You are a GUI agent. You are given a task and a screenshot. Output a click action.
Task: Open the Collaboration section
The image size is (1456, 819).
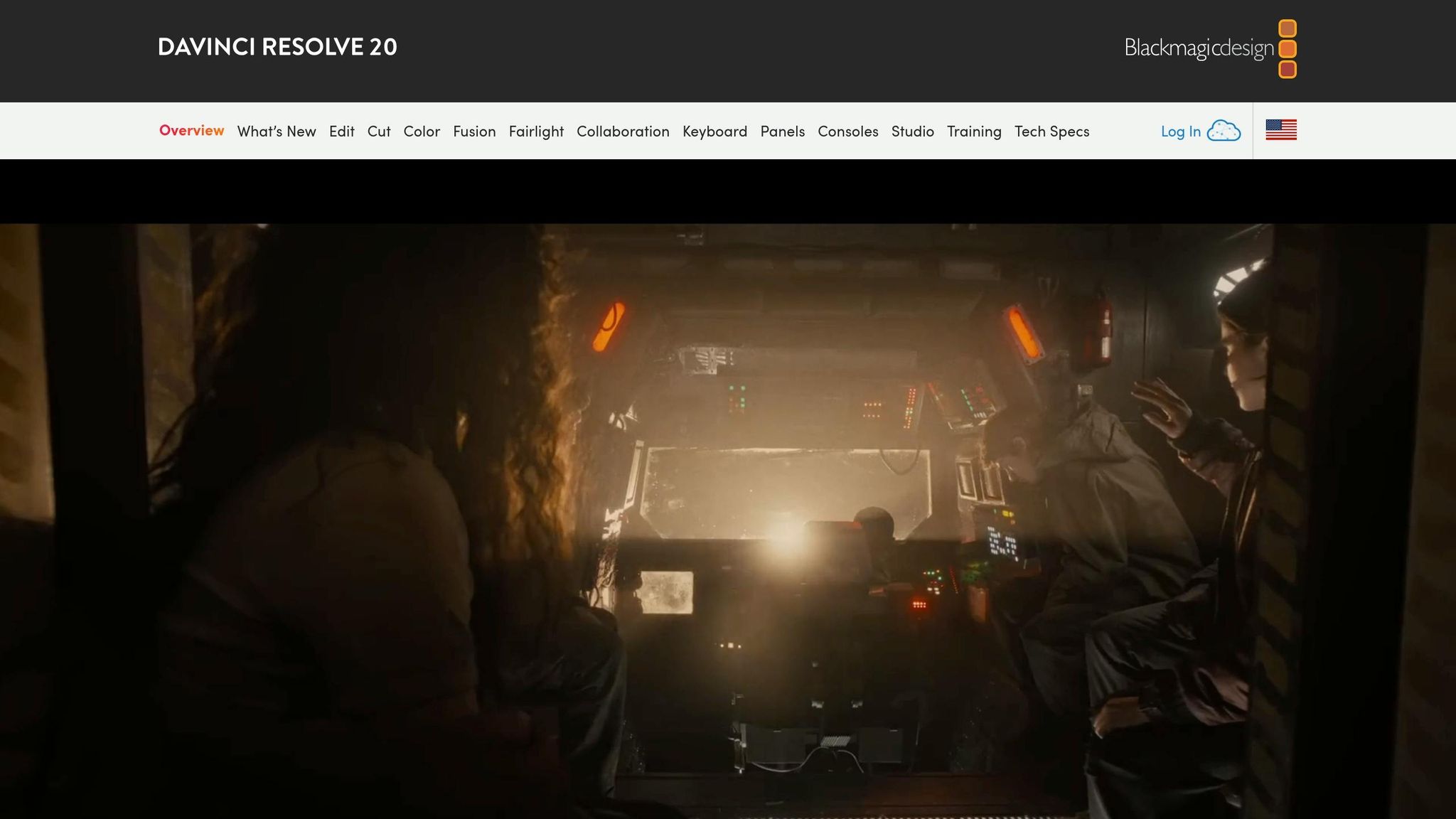point(623,132)
